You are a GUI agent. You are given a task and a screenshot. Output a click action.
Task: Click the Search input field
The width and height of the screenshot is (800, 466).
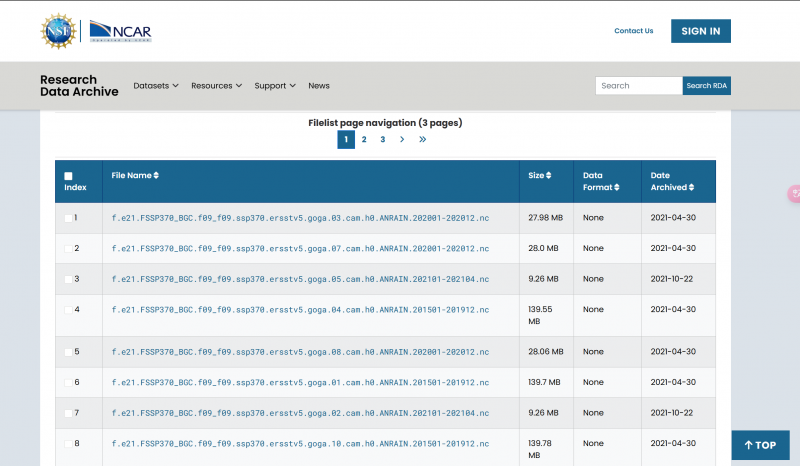point(638,86)
